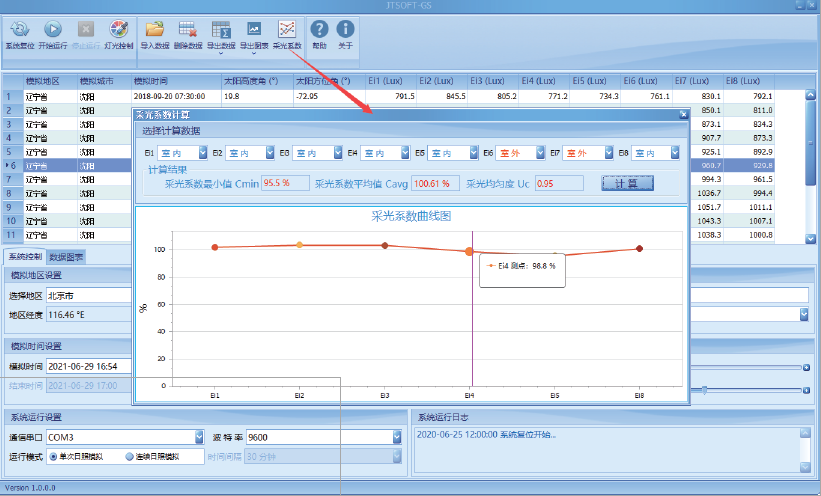Open the Ei5 室内 dropdown
The height and width of the screenshot is (496, 821).
[473, 152]
